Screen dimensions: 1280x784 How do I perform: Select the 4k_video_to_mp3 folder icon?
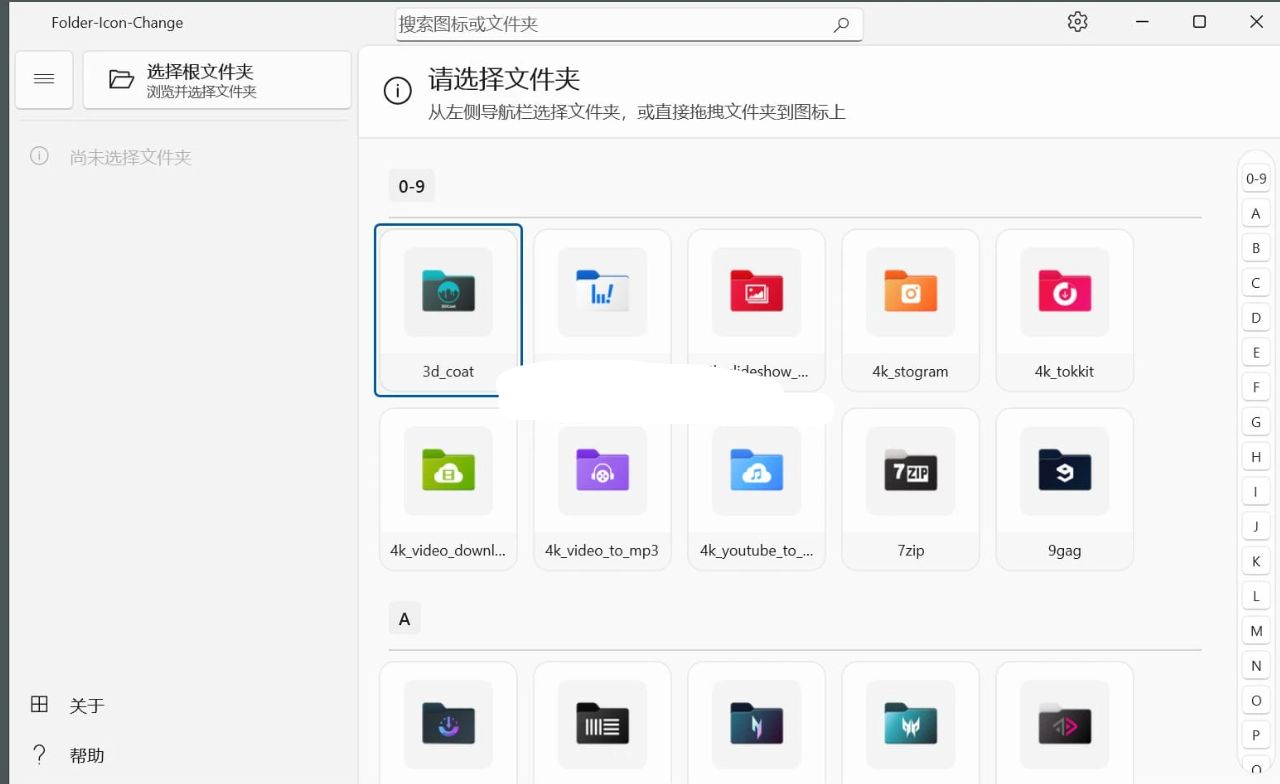coord(602,472)
